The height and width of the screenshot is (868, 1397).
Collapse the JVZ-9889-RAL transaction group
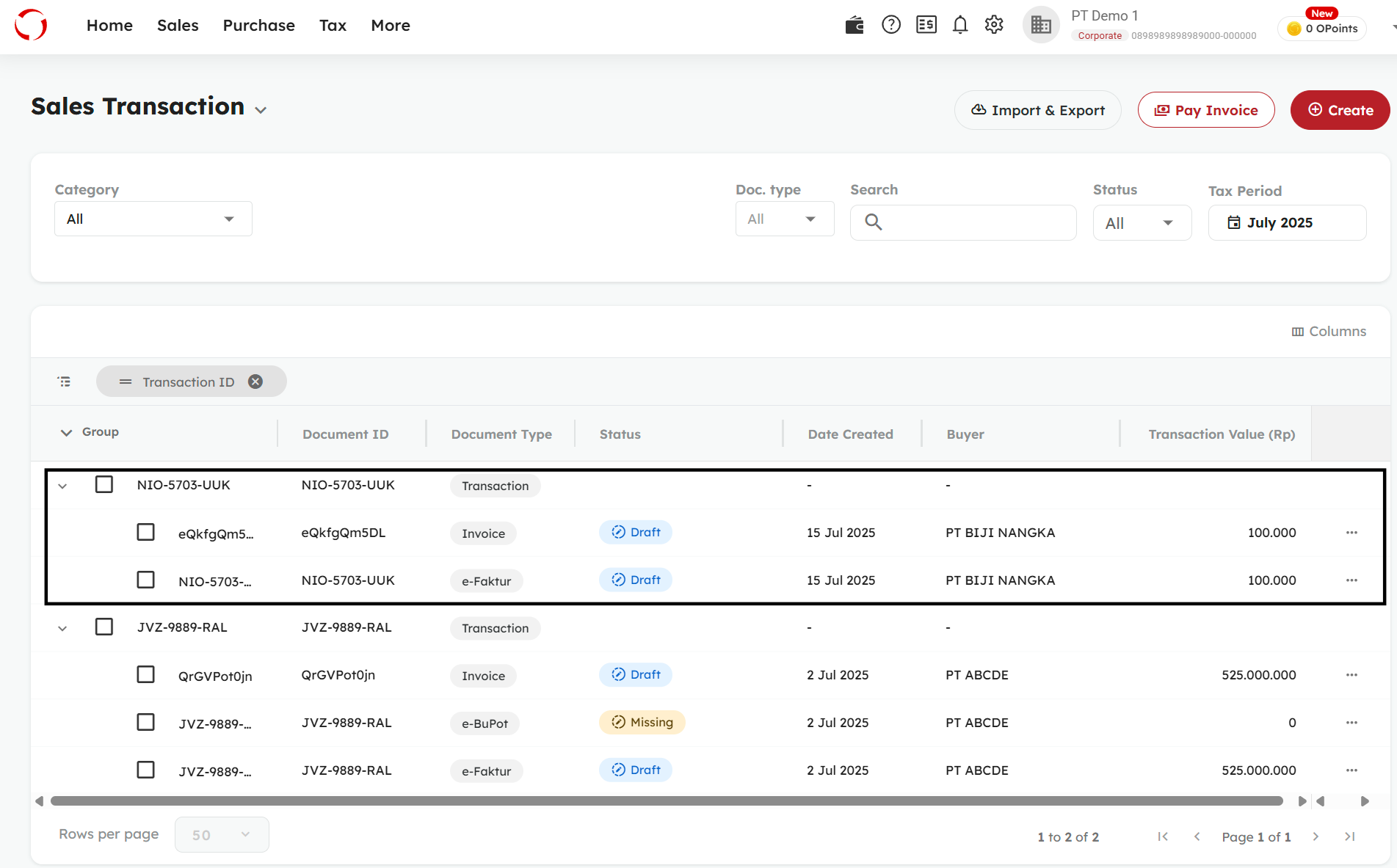pos(62,628)
